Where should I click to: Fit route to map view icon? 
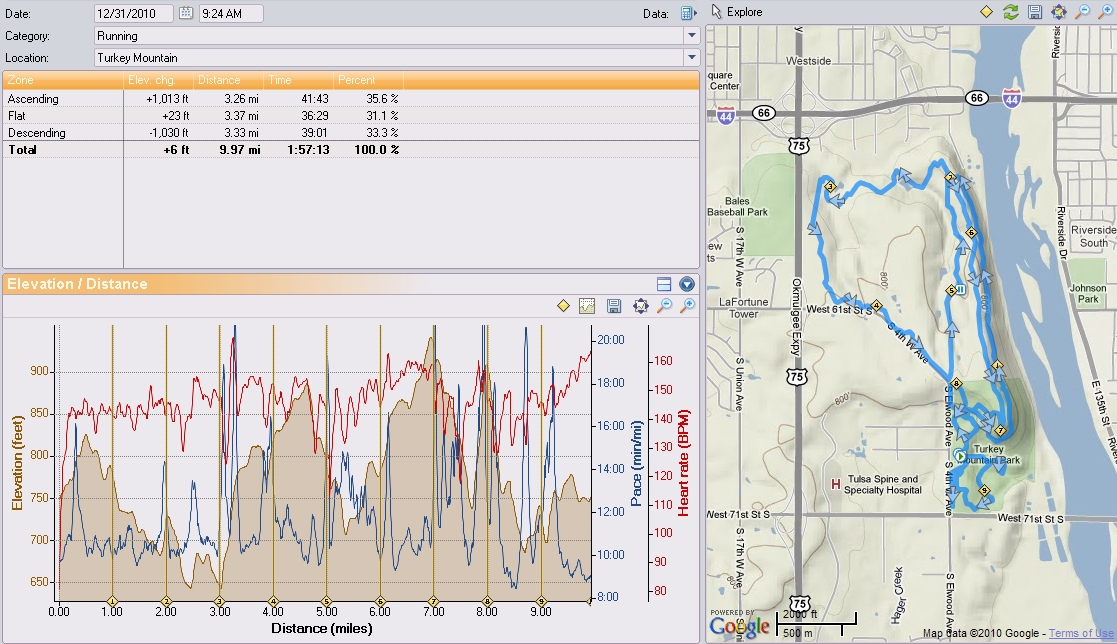click(x=1059, y=11)
